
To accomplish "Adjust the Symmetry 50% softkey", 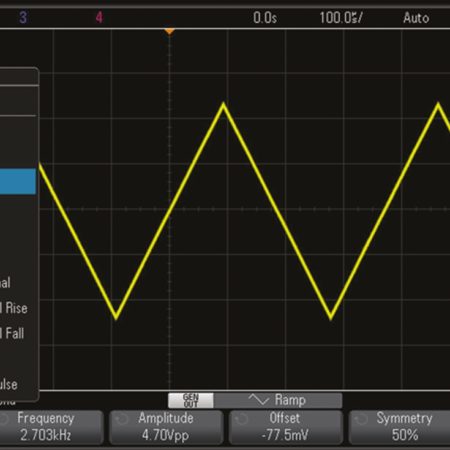I will tap(399, 427).
